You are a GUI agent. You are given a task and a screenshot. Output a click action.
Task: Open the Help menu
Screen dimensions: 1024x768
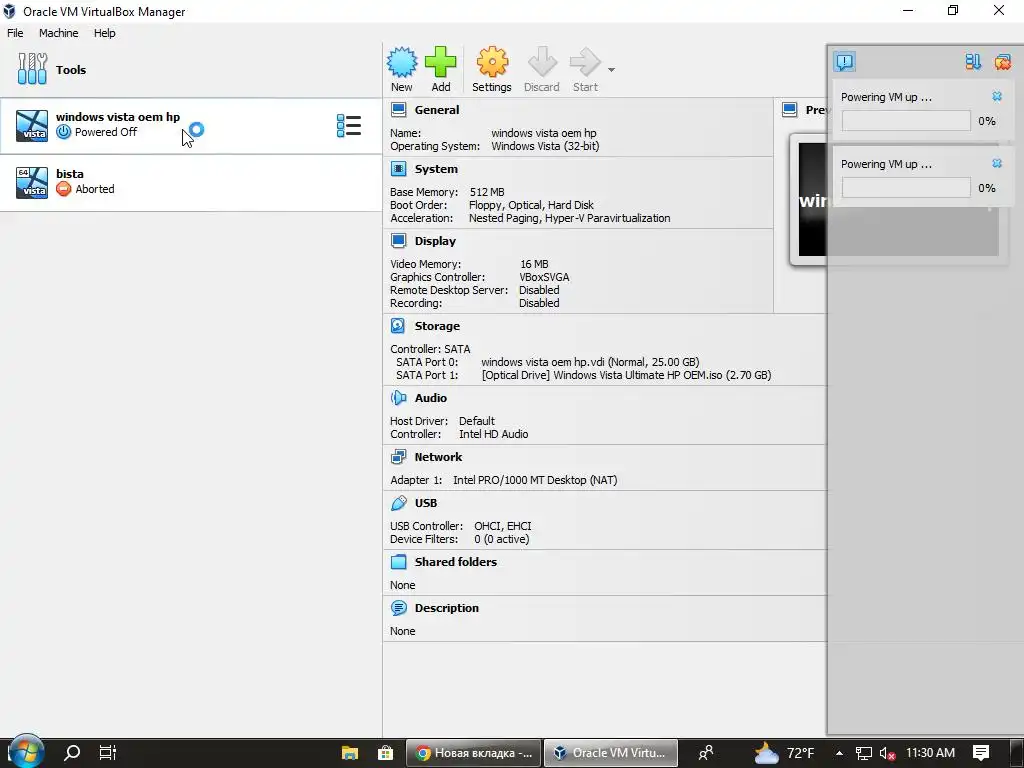[104, 33]
